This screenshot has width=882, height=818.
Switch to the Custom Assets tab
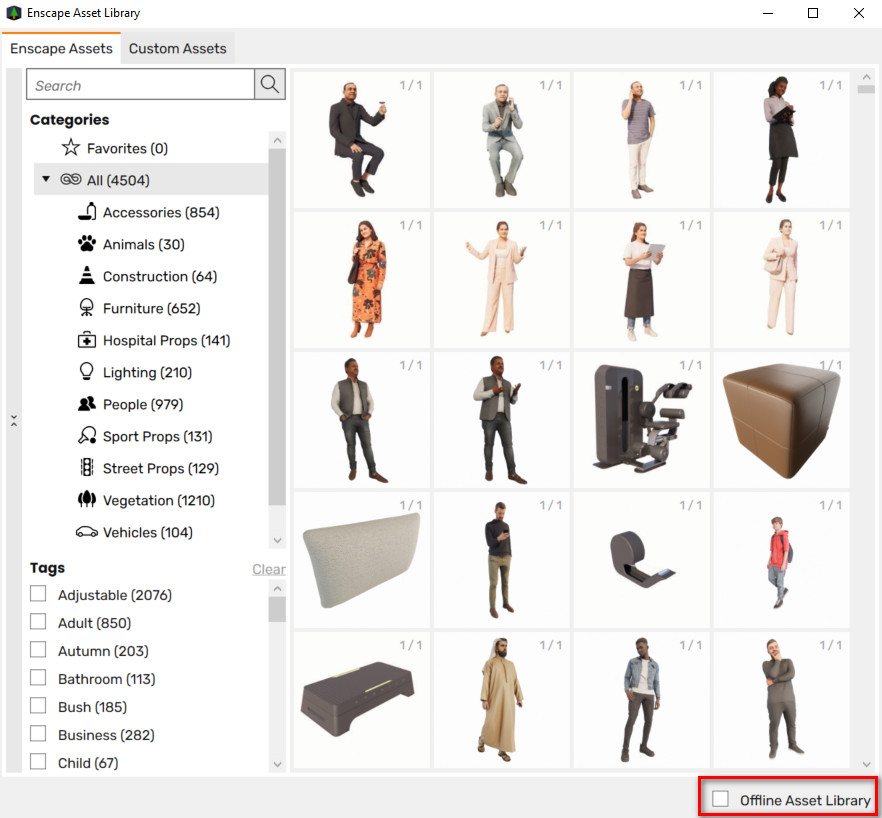[177, 48]
